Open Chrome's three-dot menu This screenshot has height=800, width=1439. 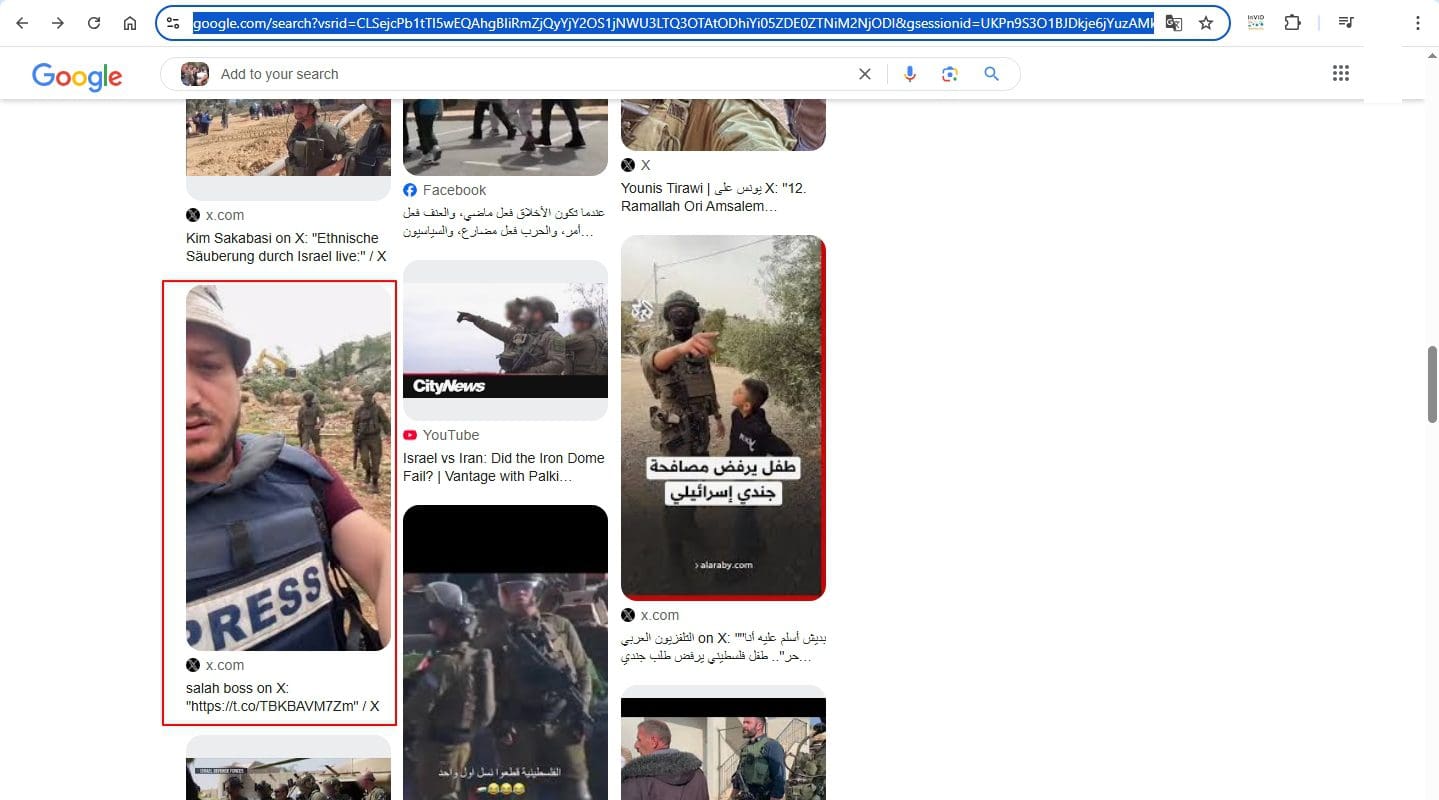point(1417,23)
